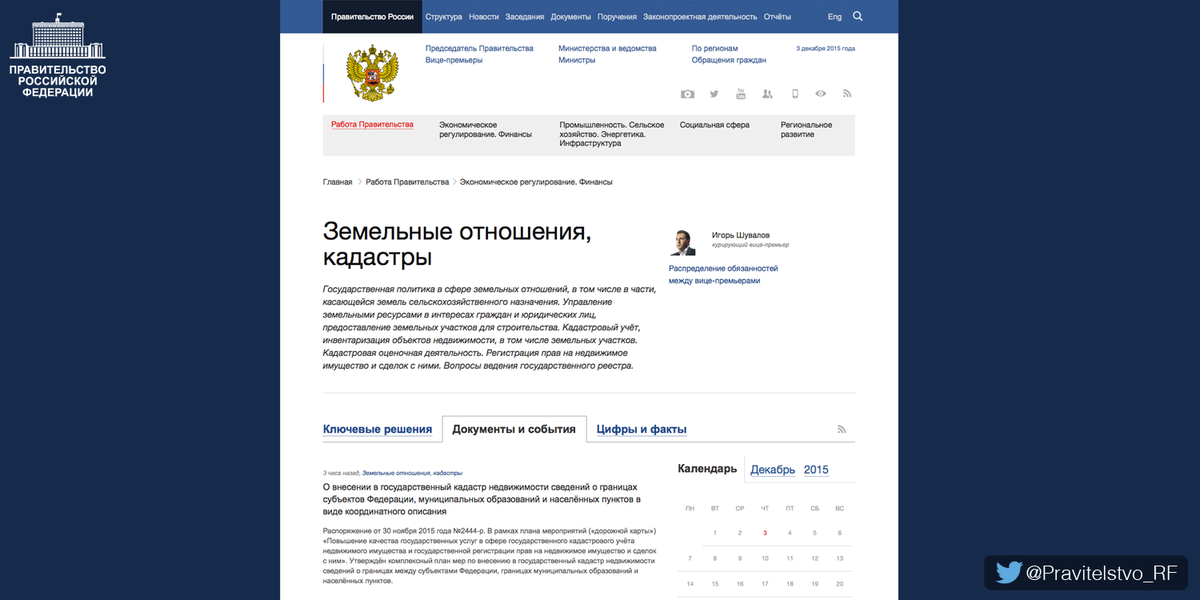Open the Декабрь month dropdown in the calendar
The width and height of the screenshot is (1200, 600).
pyautogui.click(x=773, y=469)
